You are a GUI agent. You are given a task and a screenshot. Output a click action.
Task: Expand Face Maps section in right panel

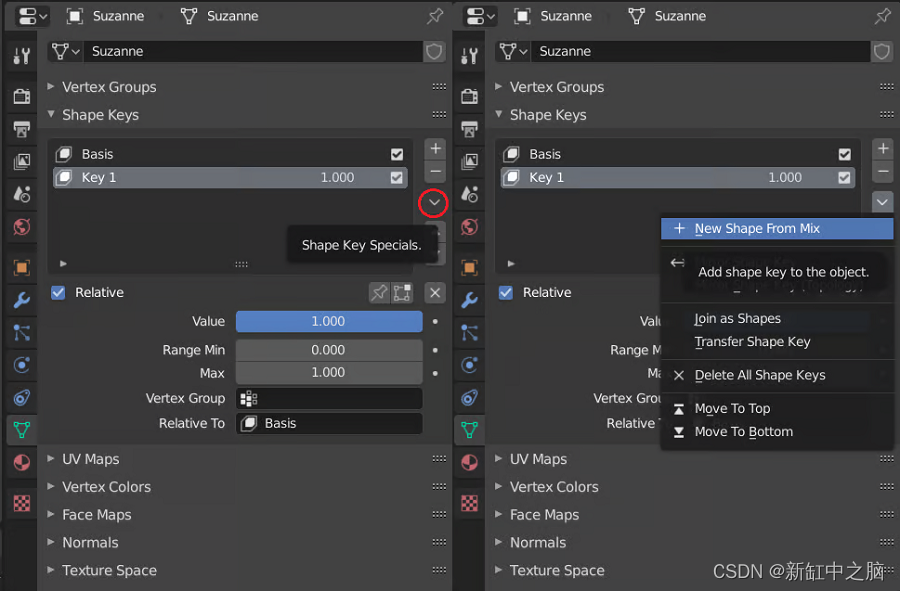click(544, 515)
